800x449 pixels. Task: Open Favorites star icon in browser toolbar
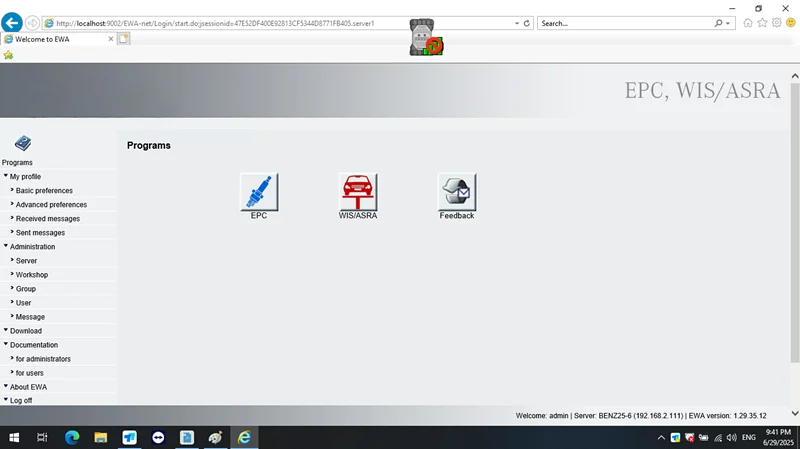coord(762,23)
